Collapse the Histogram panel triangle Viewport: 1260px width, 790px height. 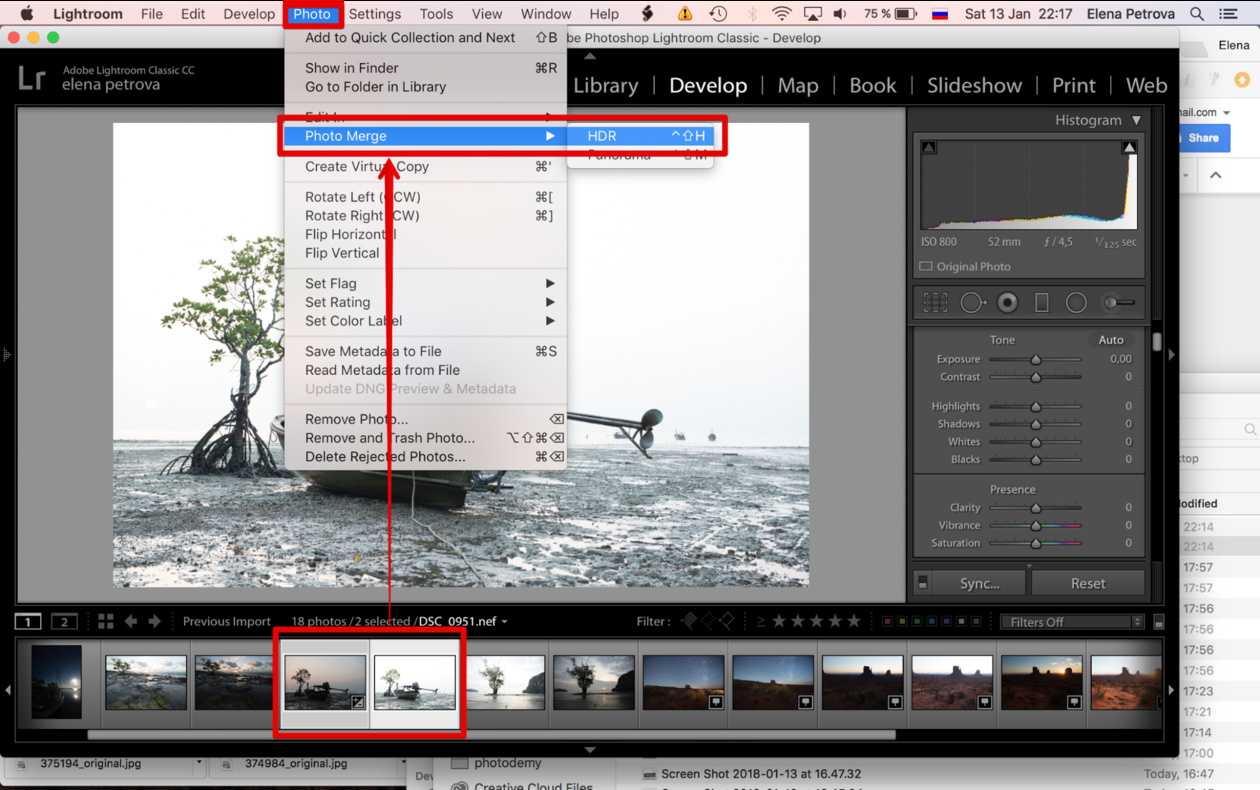[x=1136, y=120]
